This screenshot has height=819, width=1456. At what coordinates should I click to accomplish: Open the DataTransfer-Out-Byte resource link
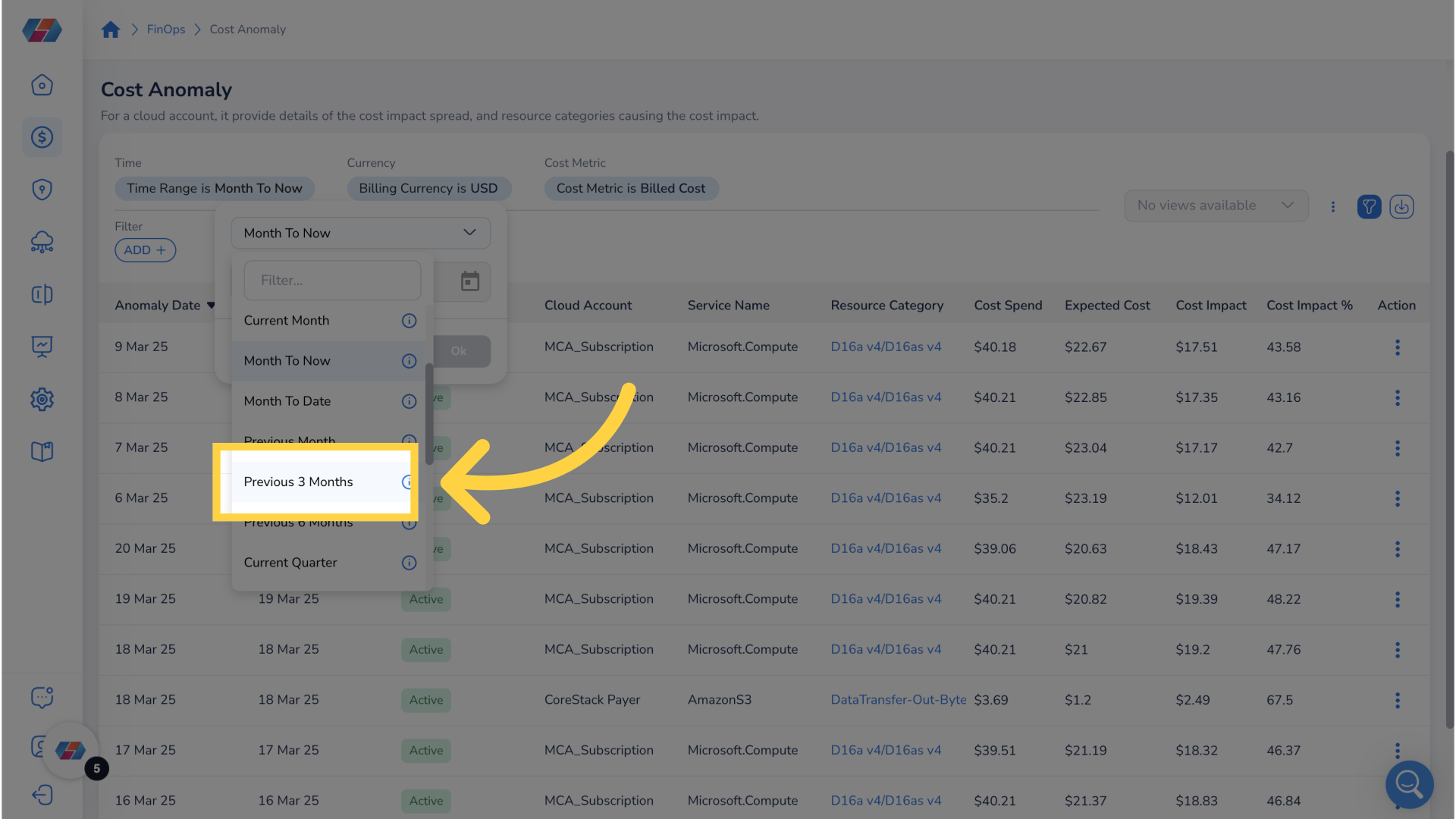tap(898, 700)
